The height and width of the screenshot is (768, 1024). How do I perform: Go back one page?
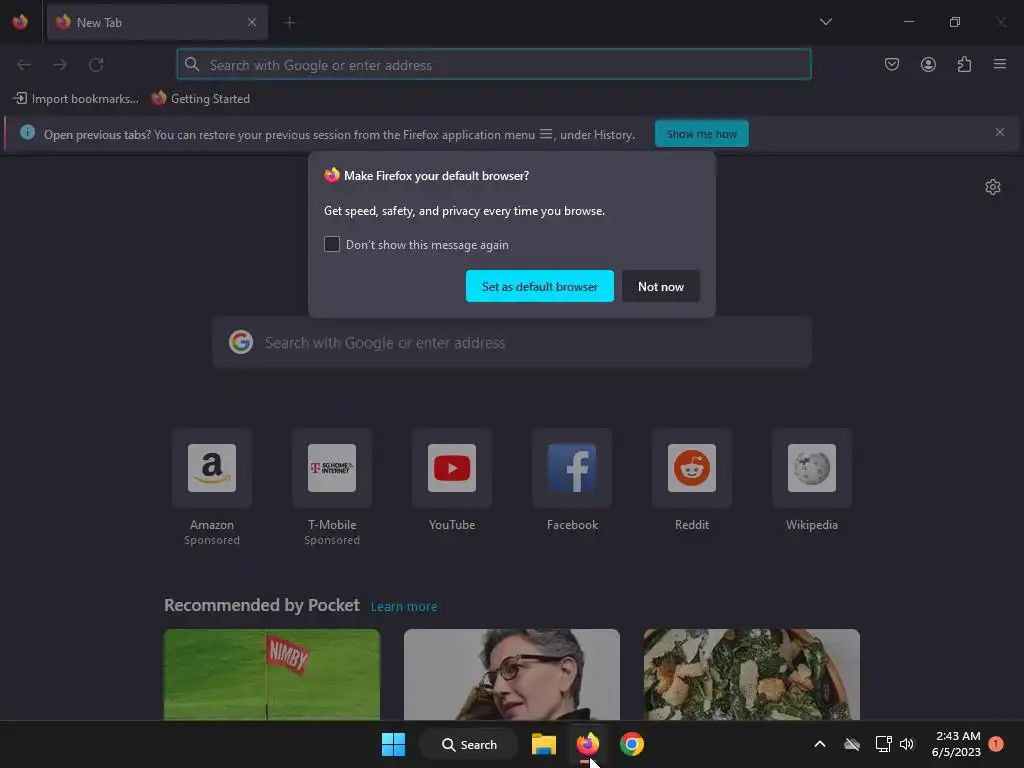coord(24,65)
